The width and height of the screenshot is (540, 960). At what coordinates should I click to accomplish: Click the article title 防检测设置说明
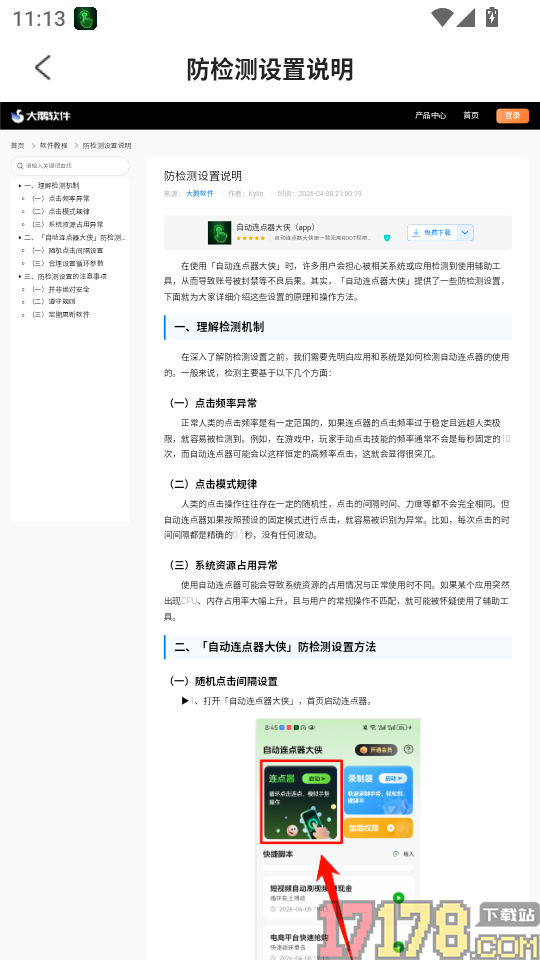point(203,176)
